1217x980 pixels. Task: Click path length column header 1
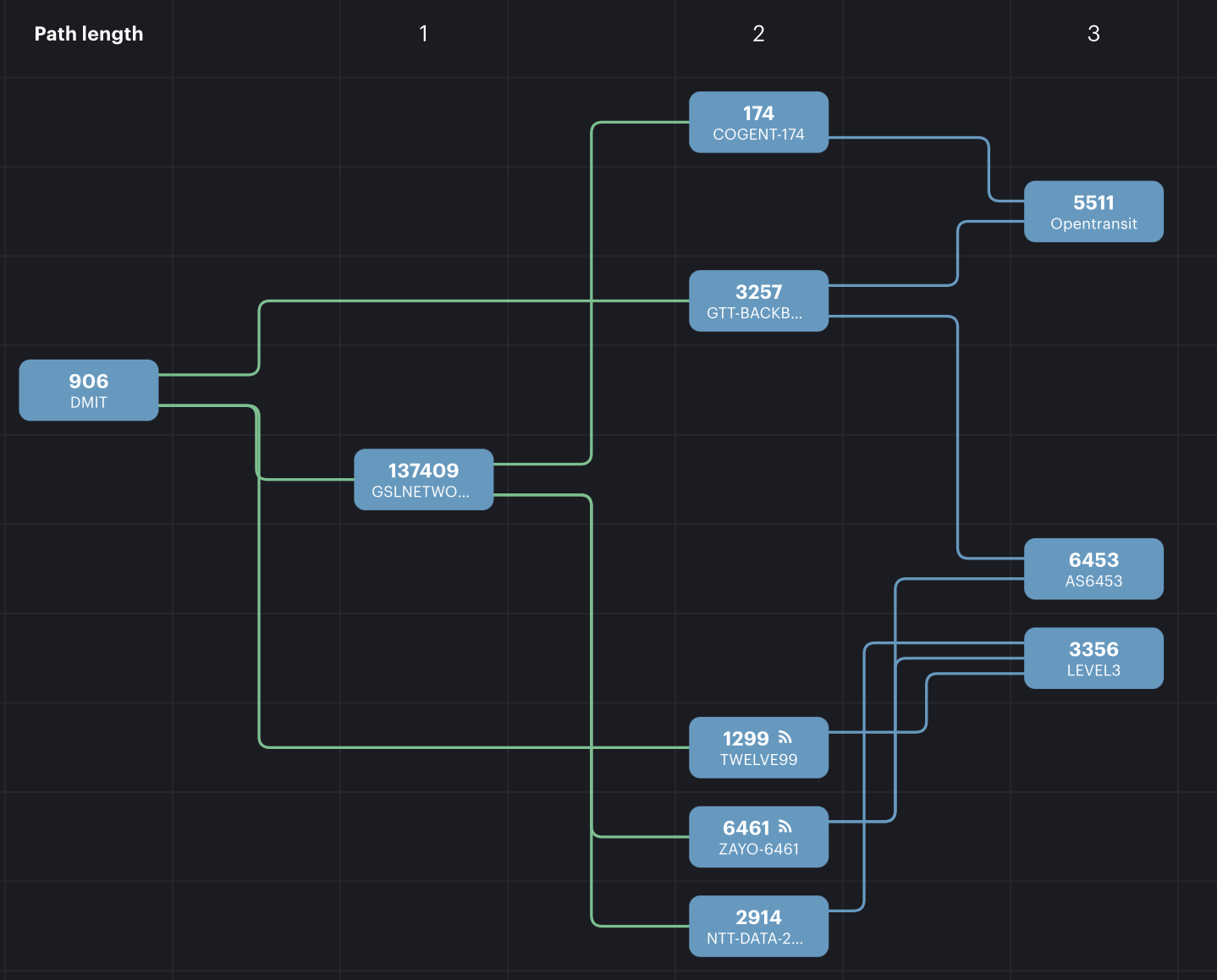coord(423,34)
